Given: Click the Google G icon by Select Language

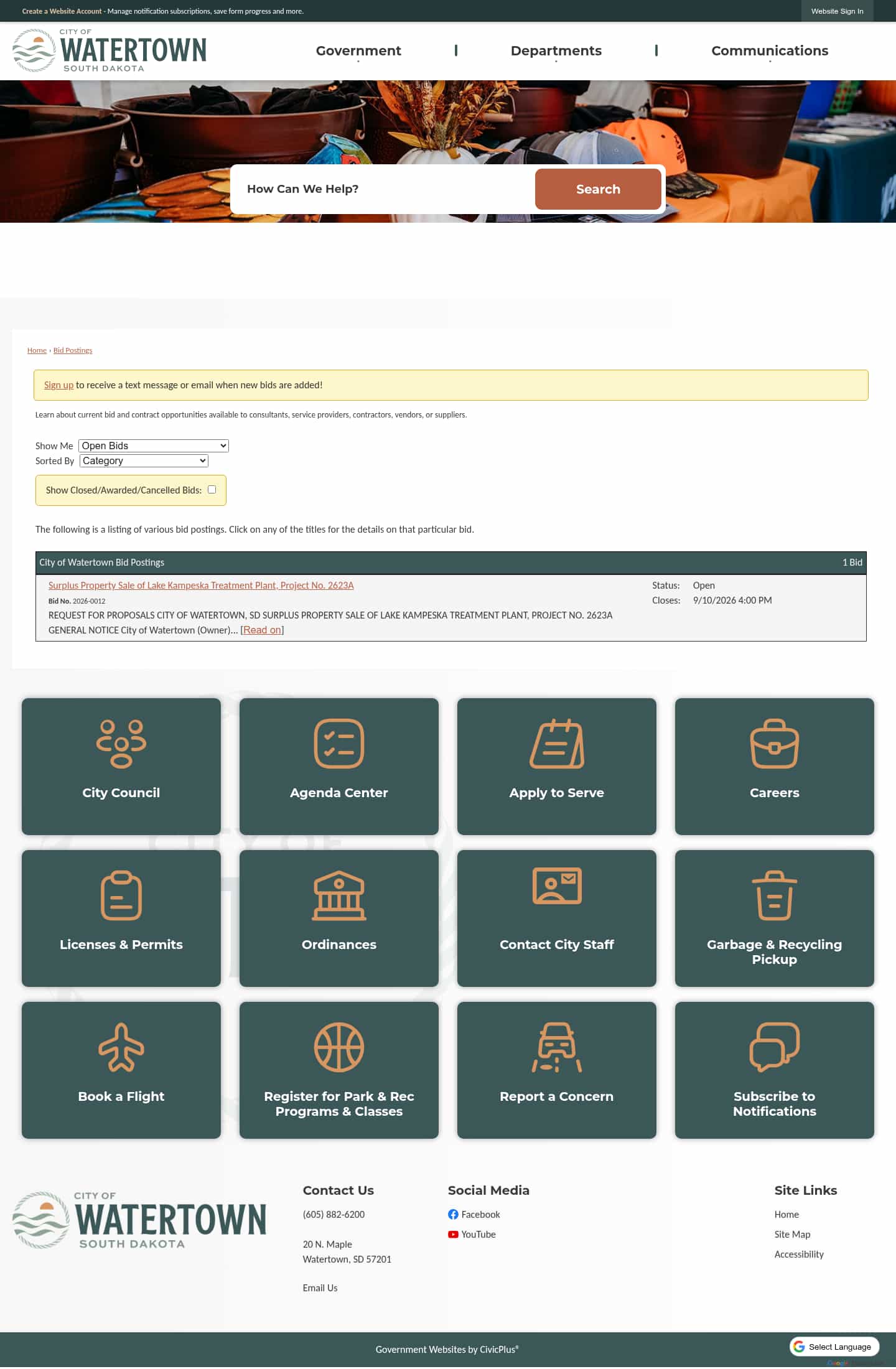Looking at the screenshot, I should click(x=799, y=1347).
